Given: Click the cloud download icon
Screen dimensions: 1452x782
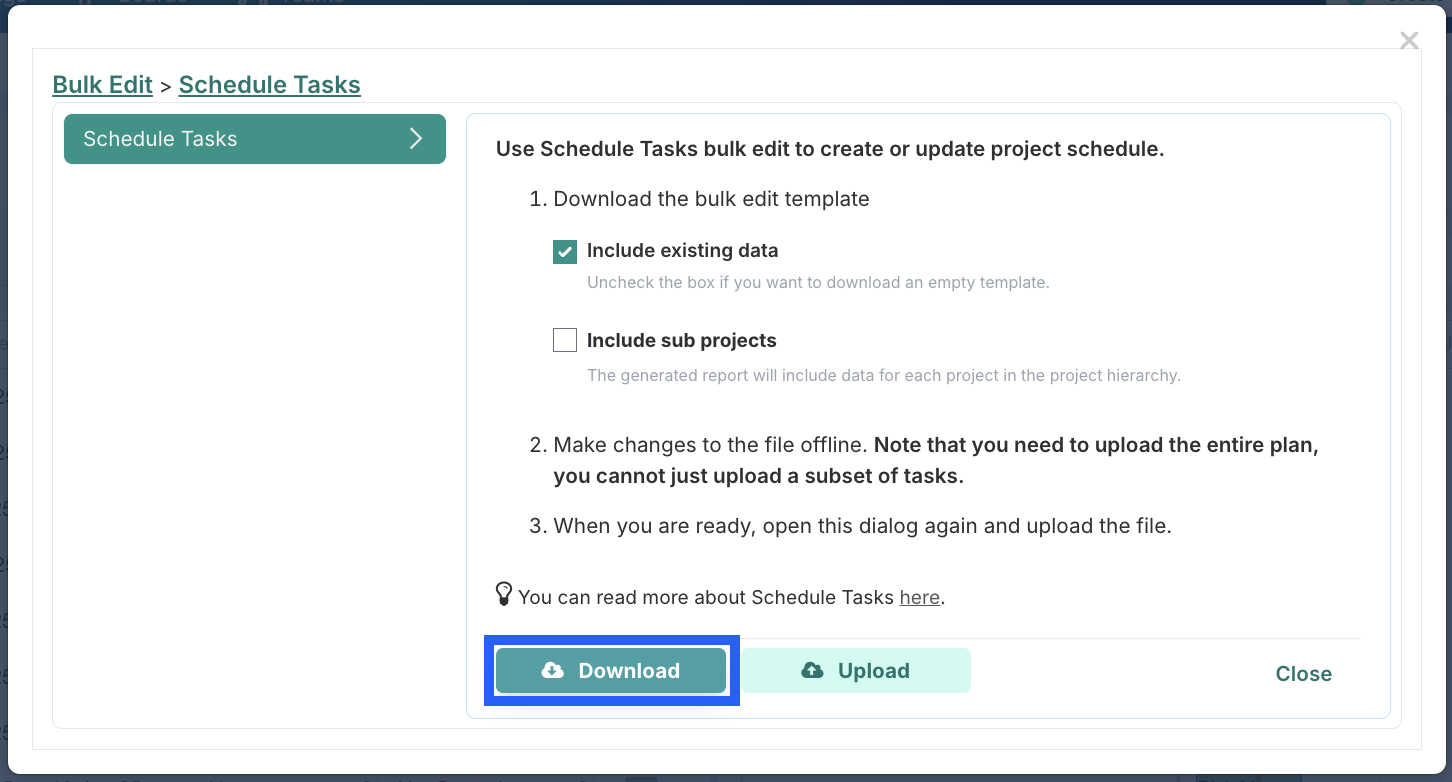Looking at the screenshot, I should [552, 671].
